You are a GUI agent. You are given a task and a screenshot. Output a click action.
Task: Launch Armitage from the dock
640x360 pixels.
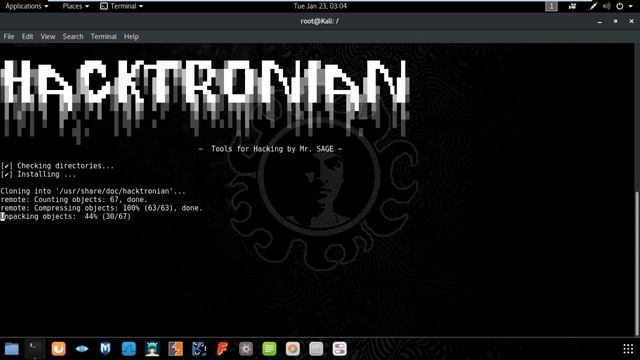point(152,349)
